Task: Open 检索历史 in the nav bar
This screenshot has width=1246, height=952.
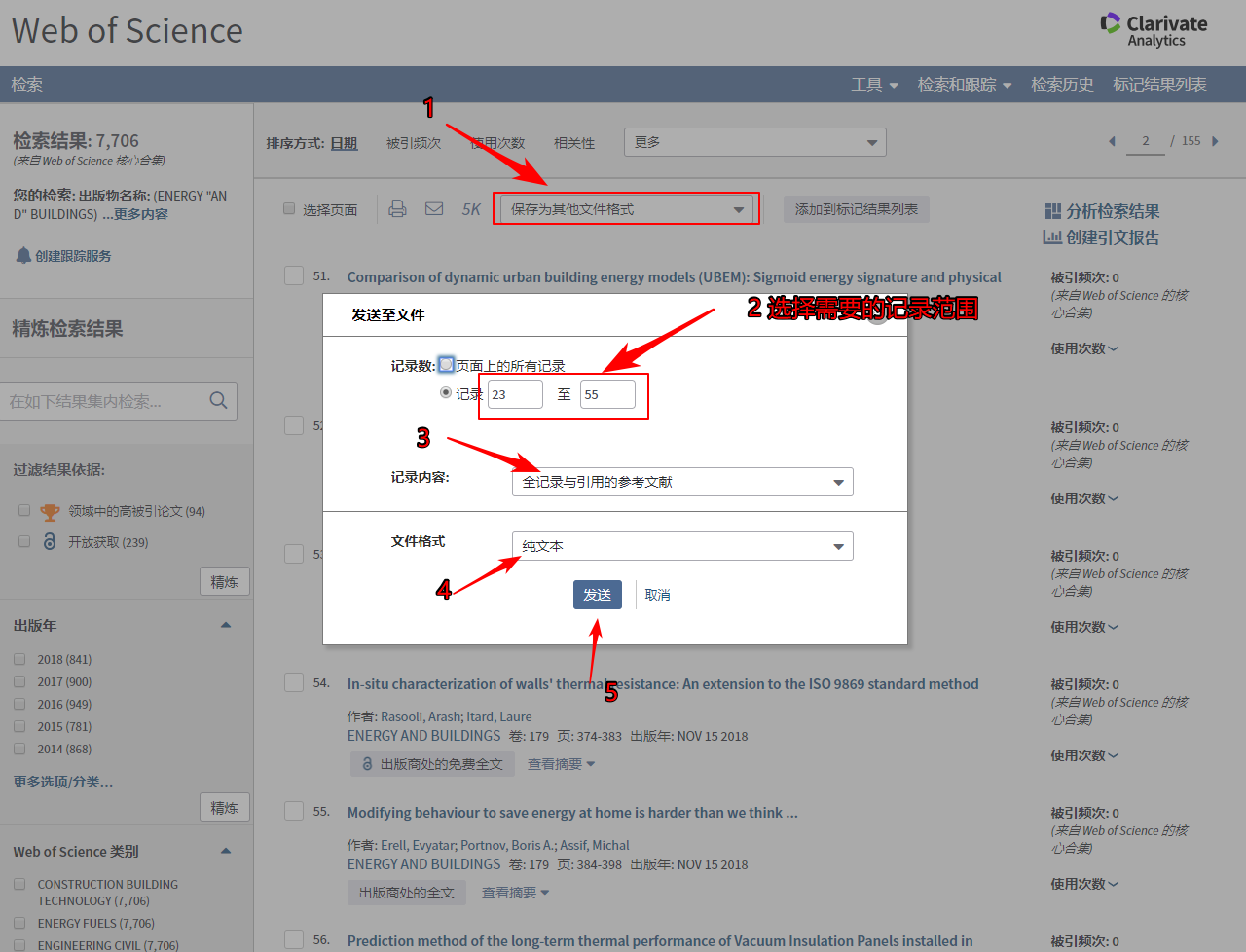Action: [x=1062, y=85]
